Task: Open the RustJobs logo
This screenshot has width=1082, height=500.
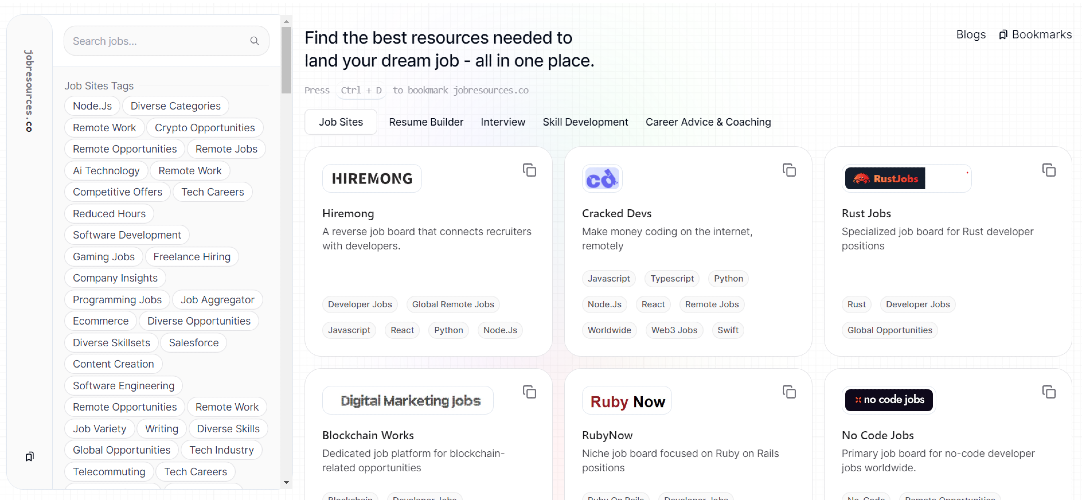Action: click(x=907, y=179)
